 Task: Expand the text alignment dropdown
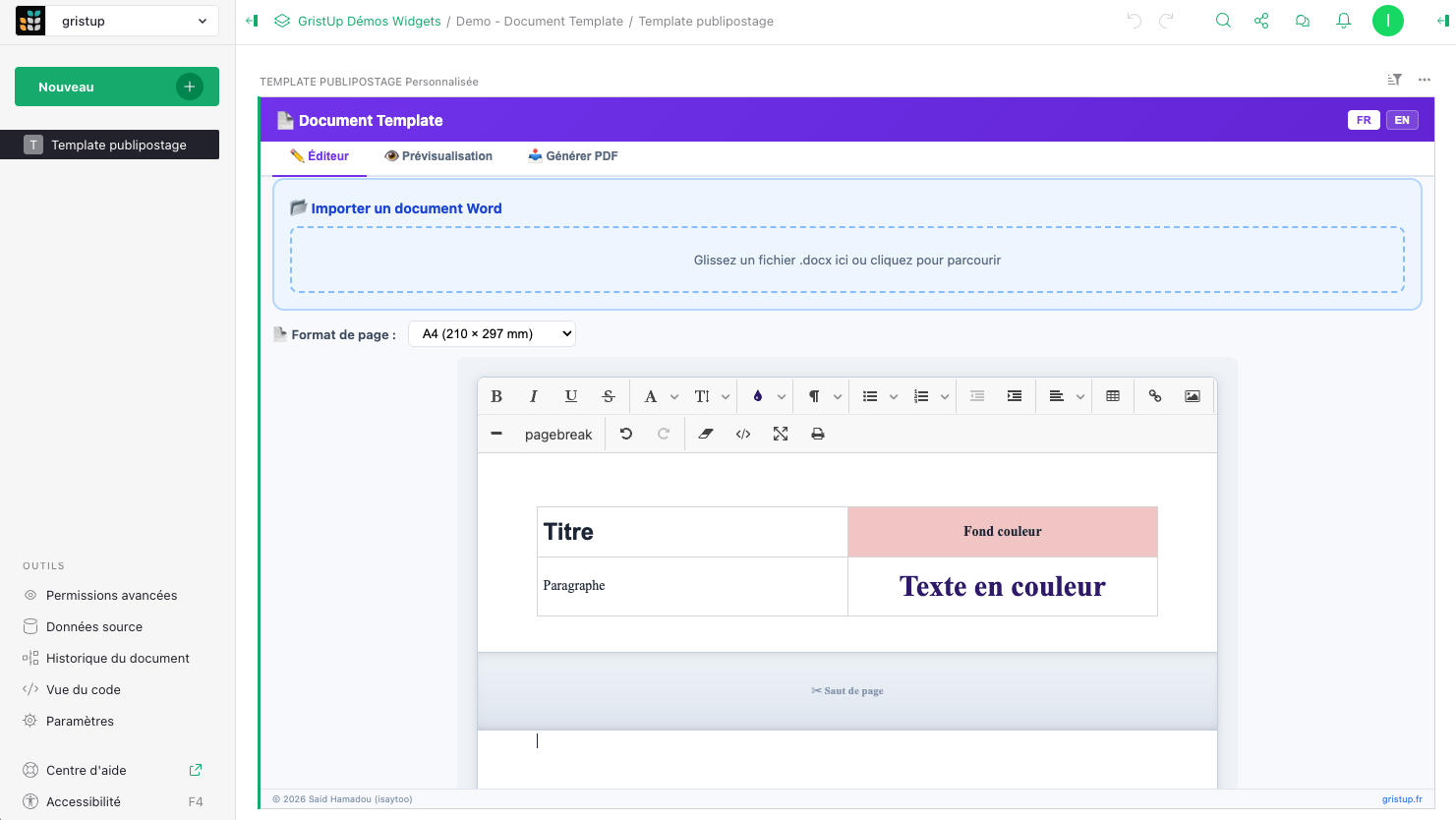coord(1066,396)
